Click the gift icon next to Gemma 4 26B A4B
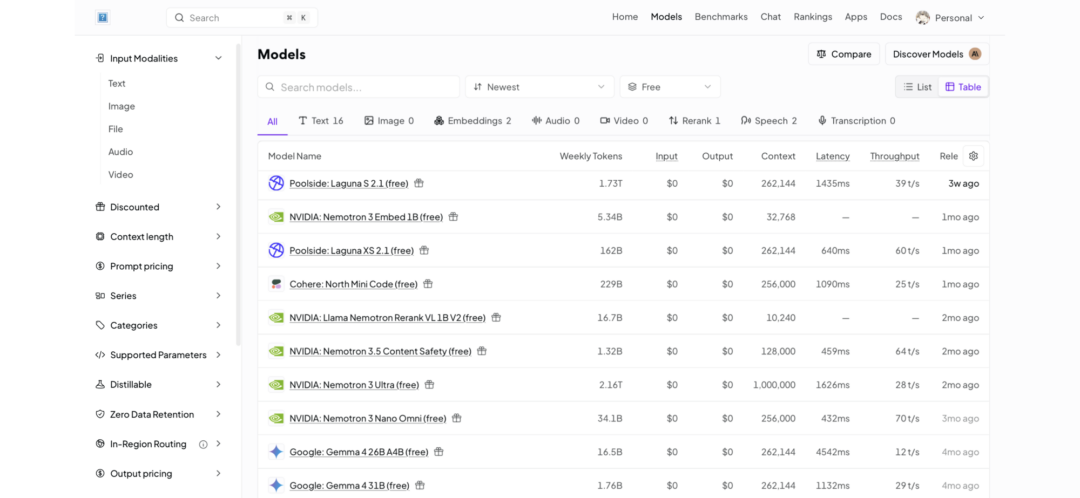 [439, 452]
